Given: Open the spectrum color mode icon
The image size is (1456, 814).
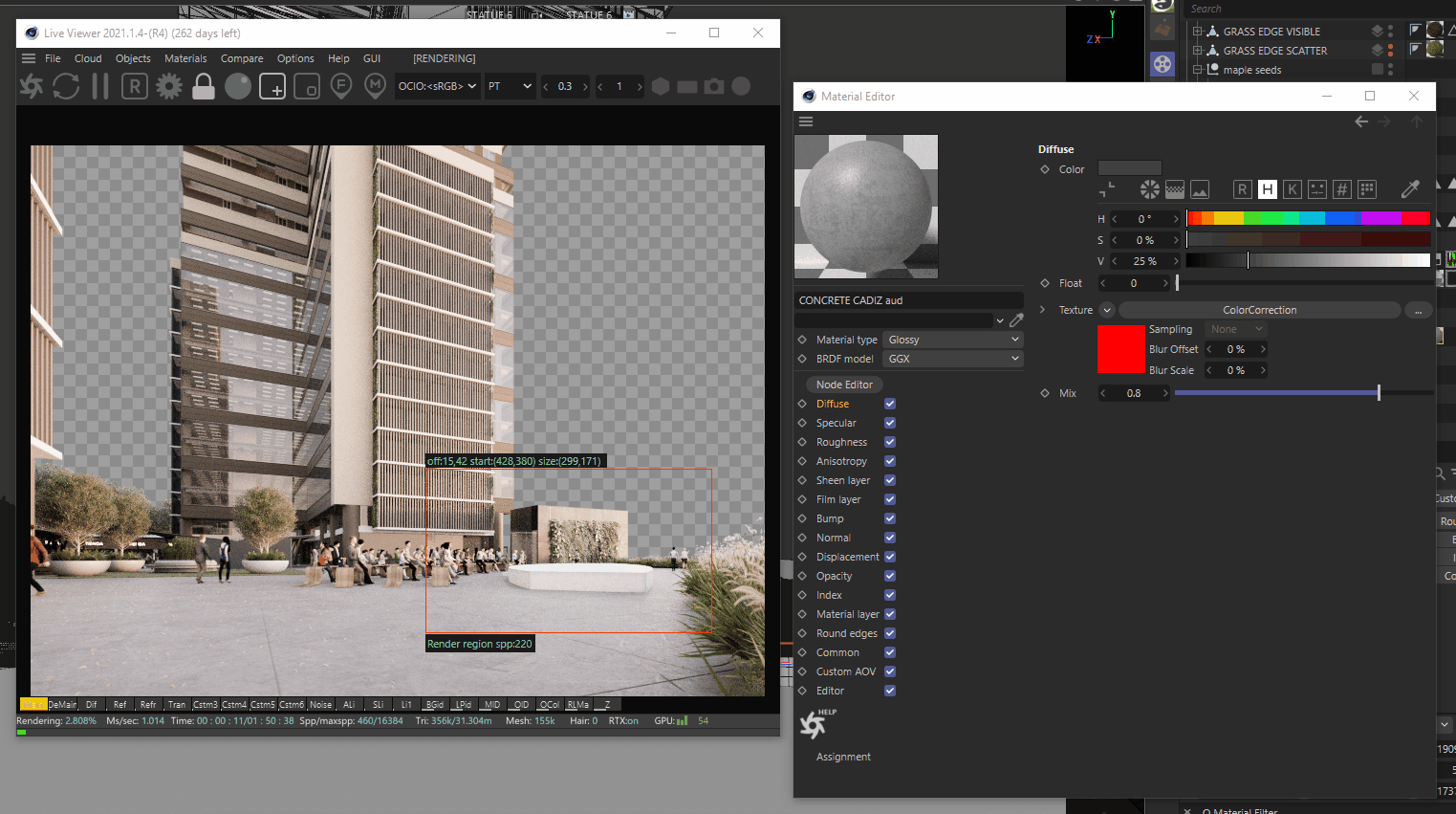Looking at the screenshot, I should 1175,189.
